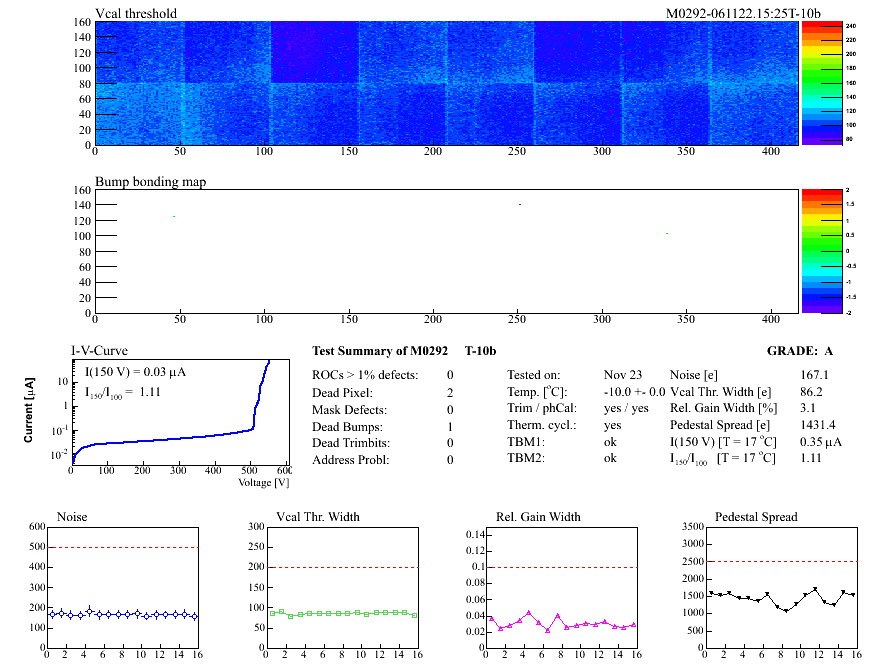Click the Bump bonding map color scale

[820, 250]
